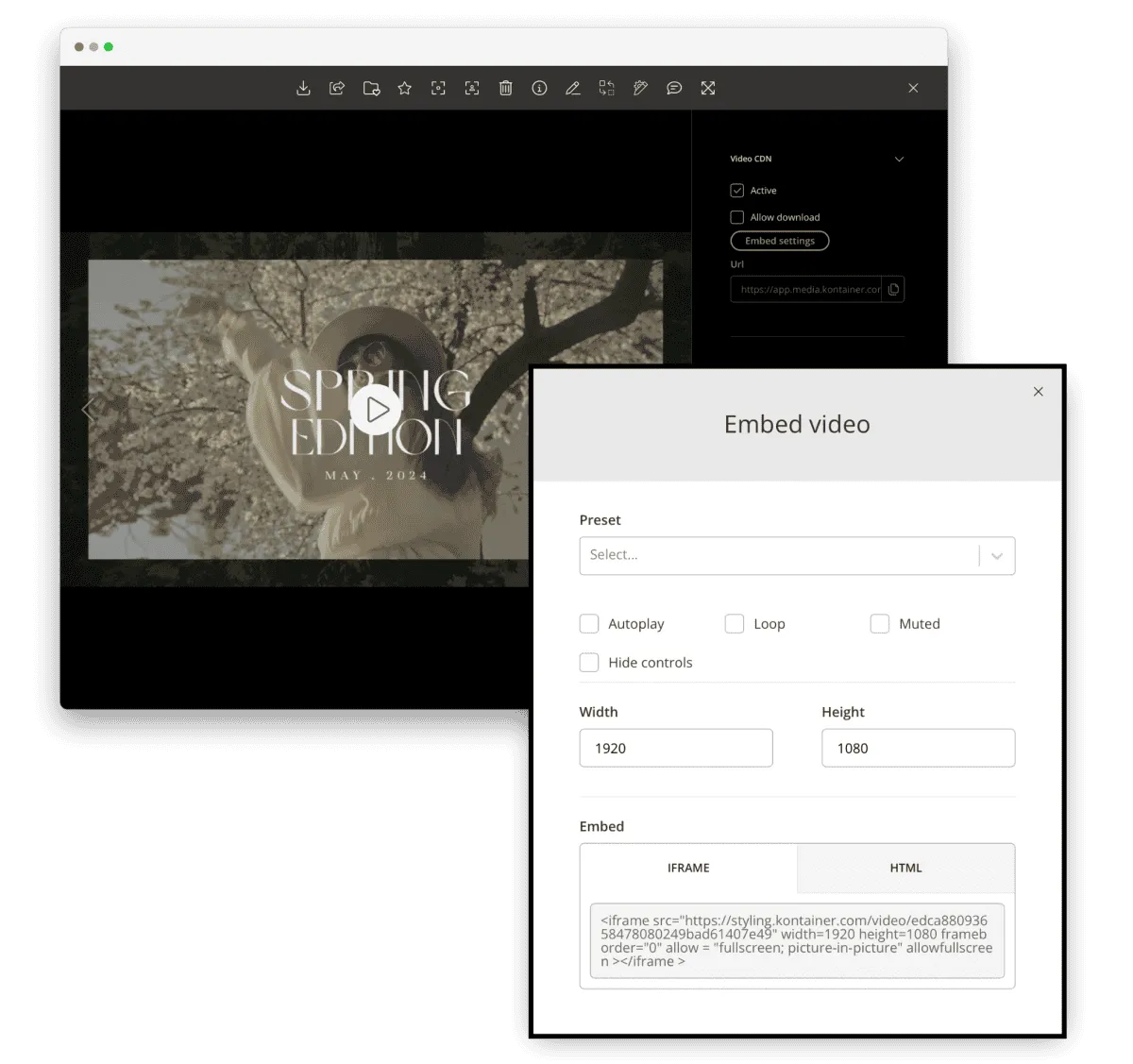The height and width of the screenshot is (1064, 1133).
Task: Copy the URL with the copy icon
Action: coord(893,289)
